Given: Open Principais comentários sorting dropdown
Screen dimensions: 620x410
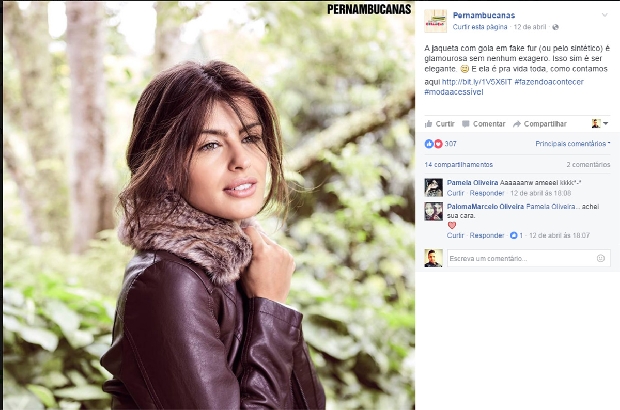Looking at the screenshot, I should tap(573, 144).
